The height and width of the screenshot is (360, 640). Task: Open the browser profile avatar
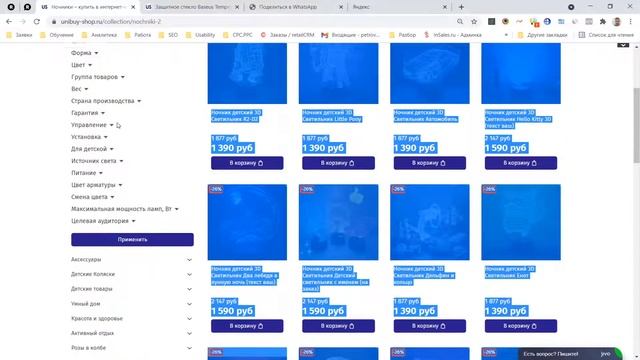tap(617, 21)
